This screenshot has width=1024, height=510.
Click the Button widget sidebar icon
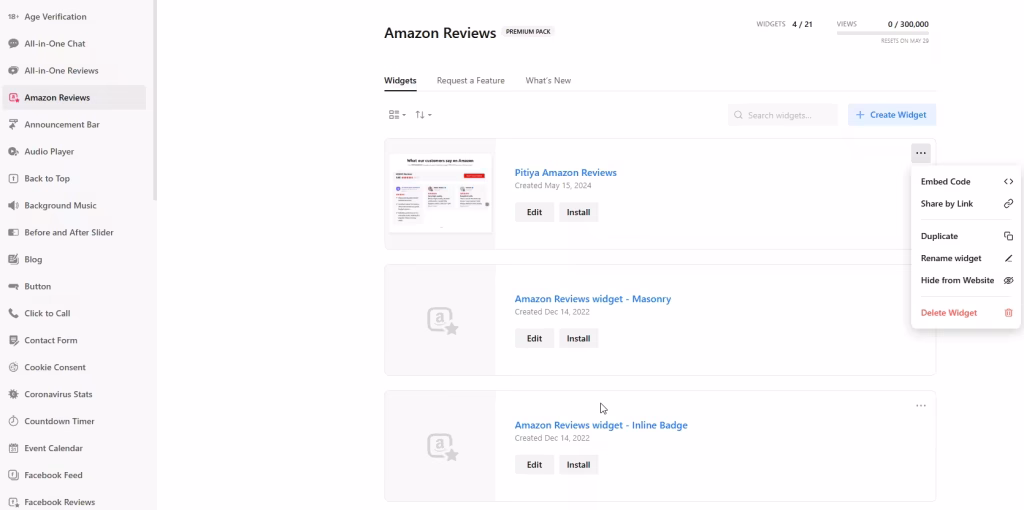pos(13,286)
